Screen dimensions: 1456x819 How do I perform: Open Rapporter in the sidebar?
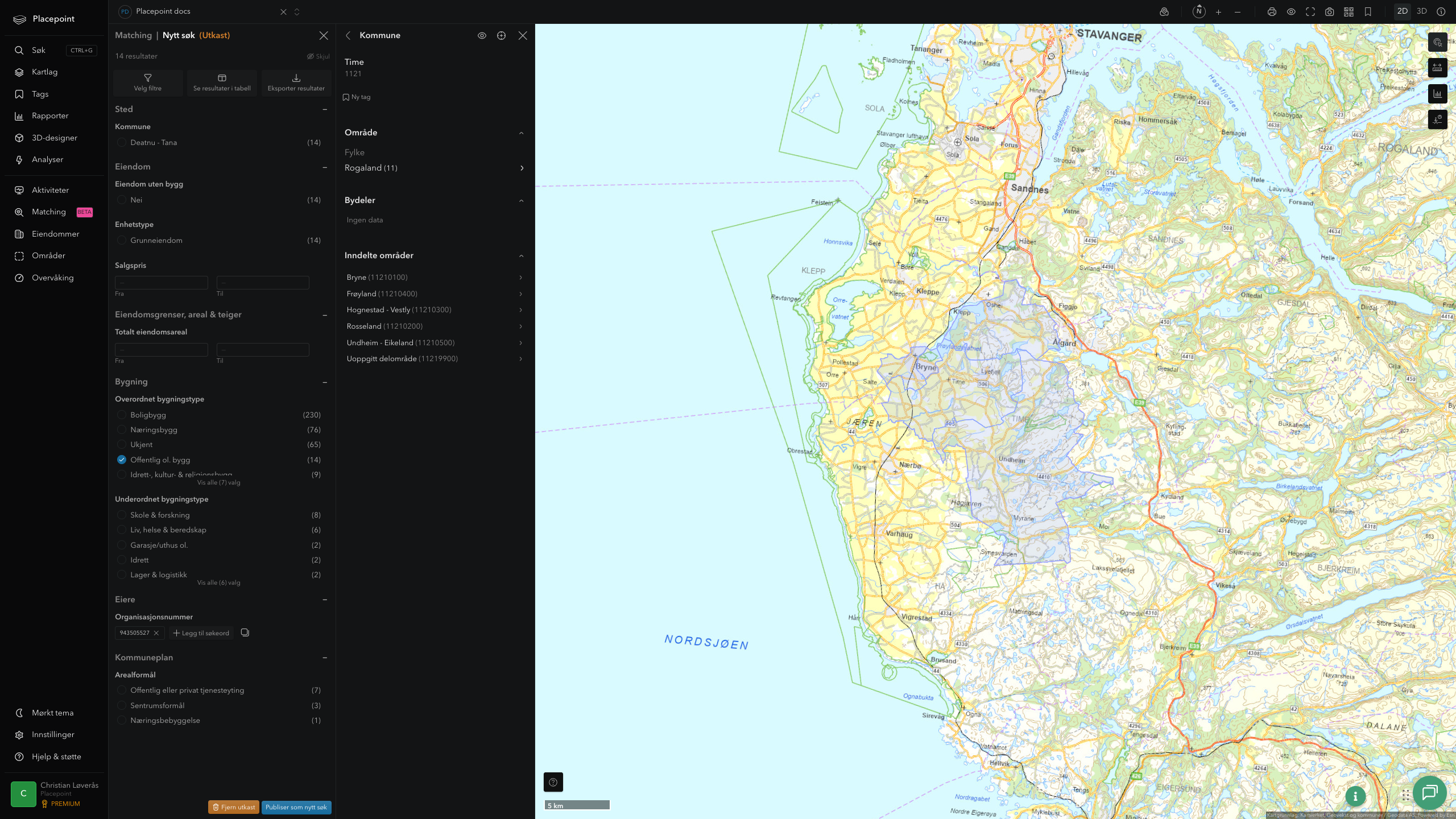click(x=50, y=116)
